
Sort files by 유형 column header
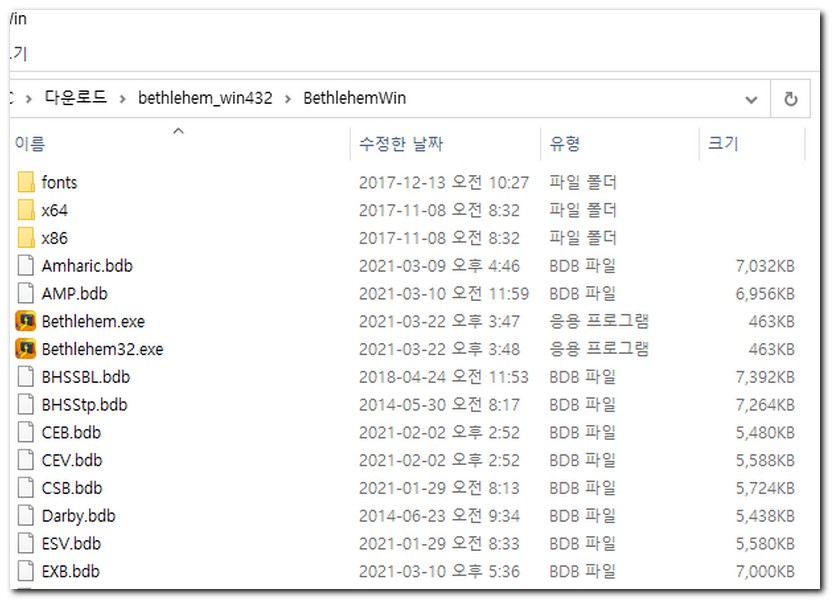(x=564, y=144)
